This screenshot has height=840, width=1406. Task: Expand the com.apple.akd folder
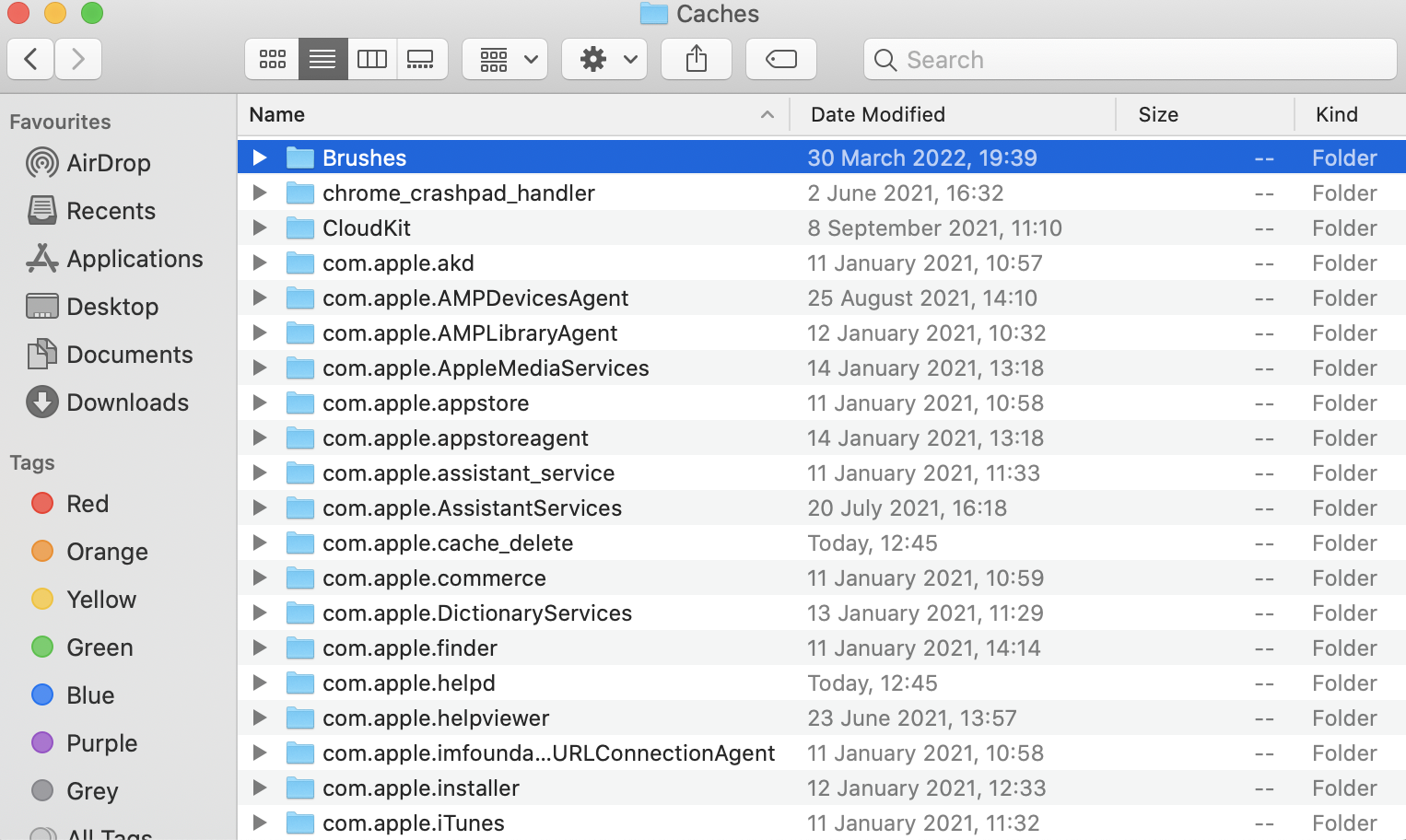[x=260, y=263]
